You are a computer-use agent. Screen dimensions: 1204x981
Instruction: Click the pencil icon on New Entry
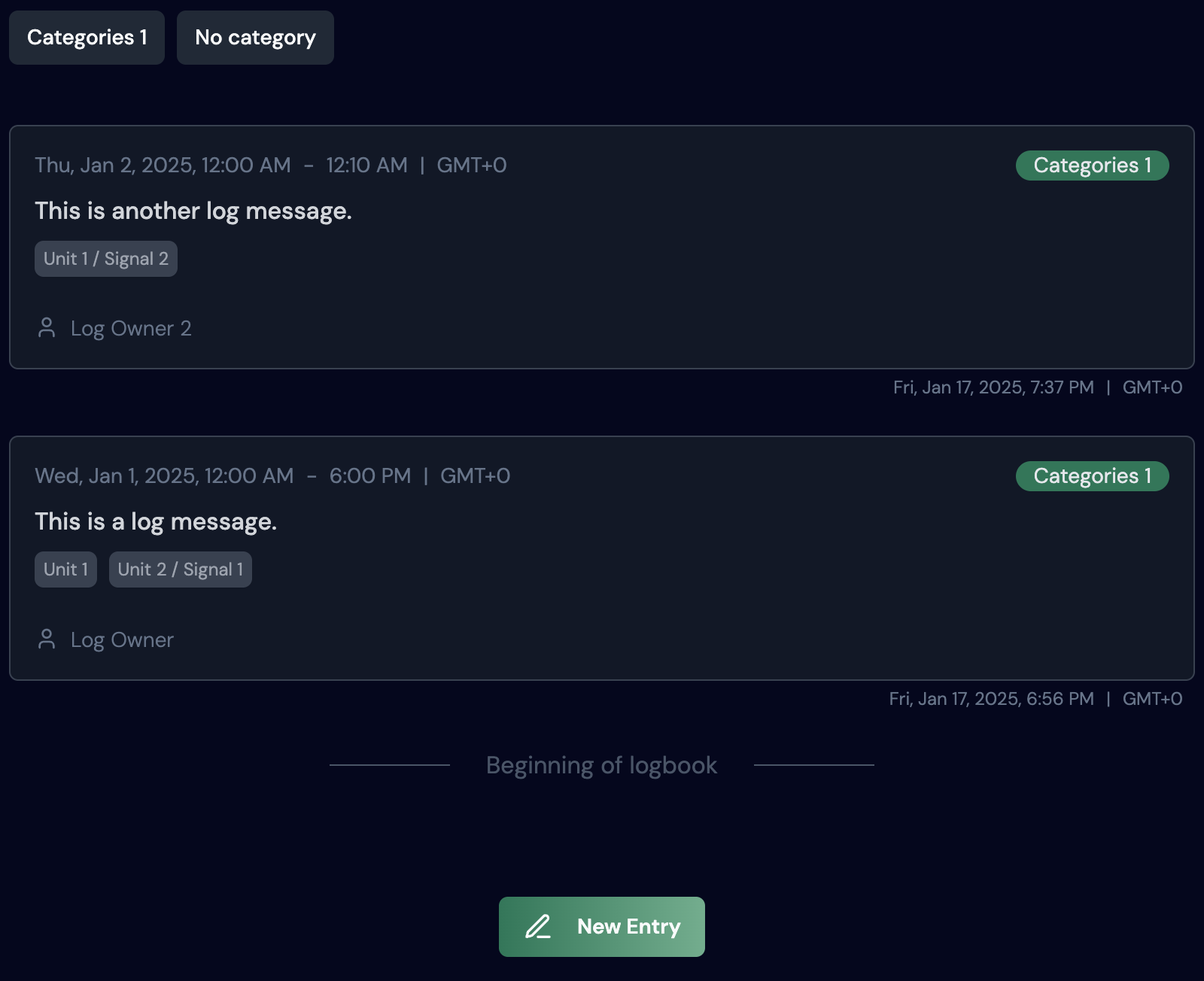pyautogui.click(x=538, y=927)
